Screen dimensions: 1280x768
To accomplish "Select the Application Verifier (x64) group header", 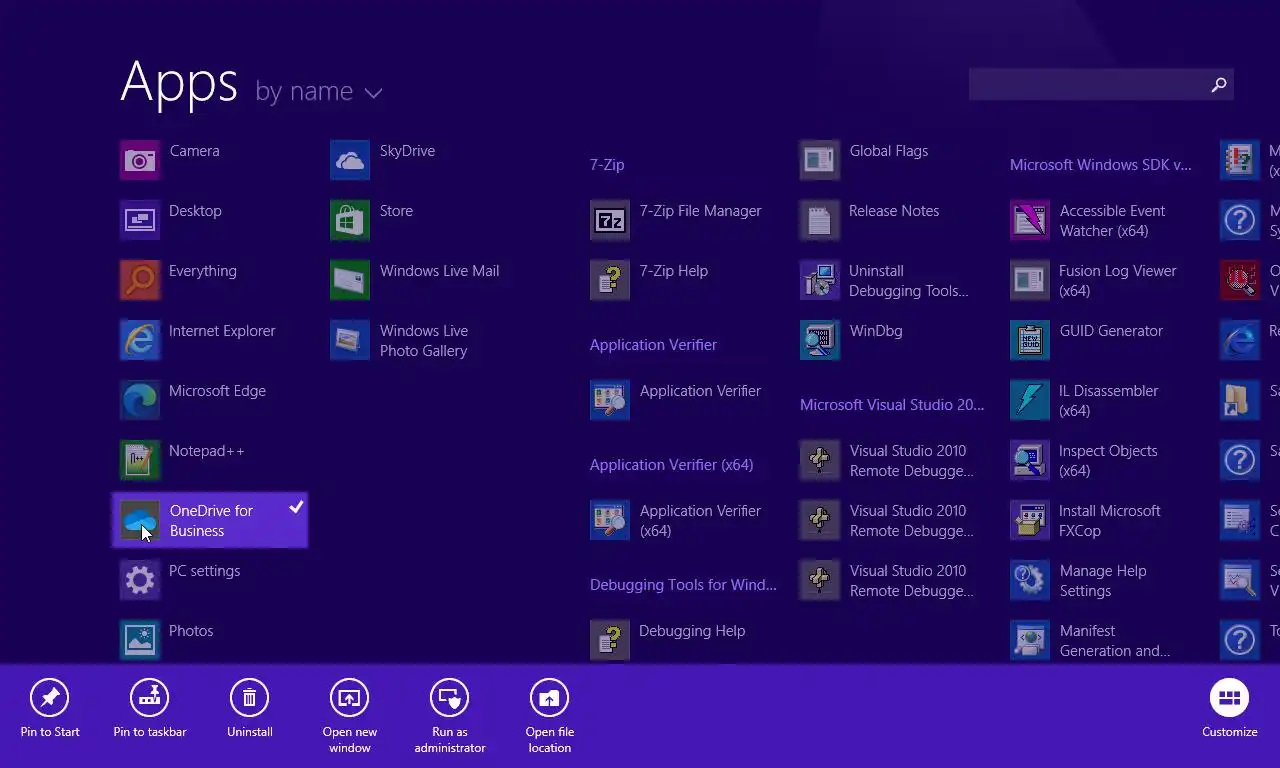I will pyautogui.click(x=671, y=465).
